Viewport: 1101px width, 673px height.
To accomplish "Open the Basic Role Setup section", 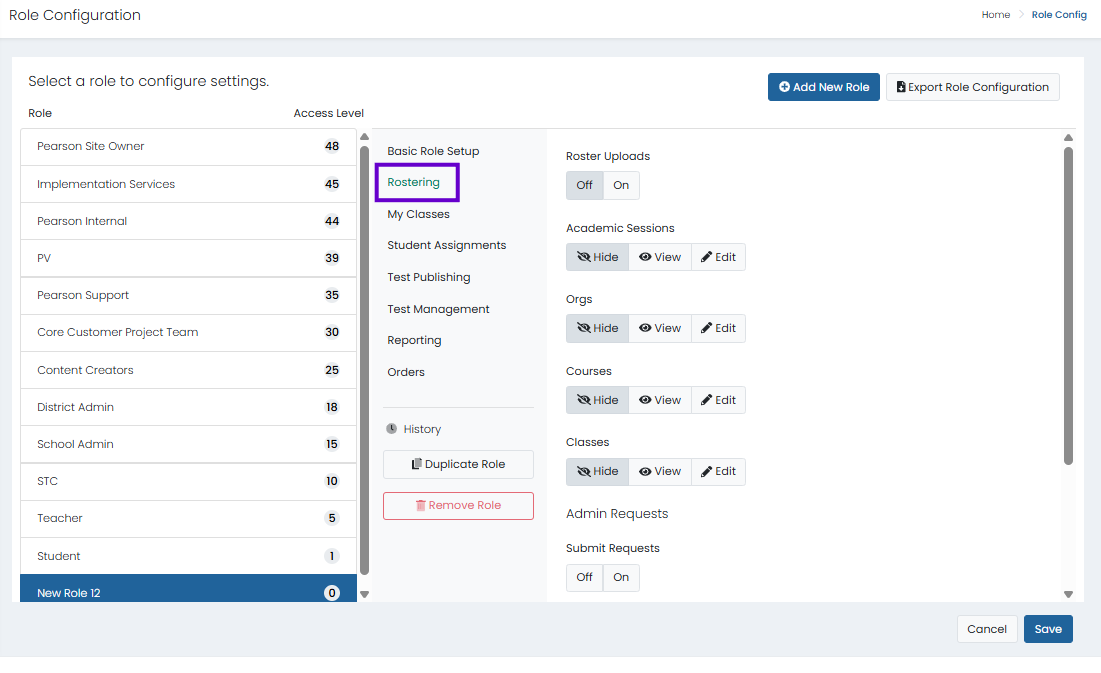I will [433, 151].
